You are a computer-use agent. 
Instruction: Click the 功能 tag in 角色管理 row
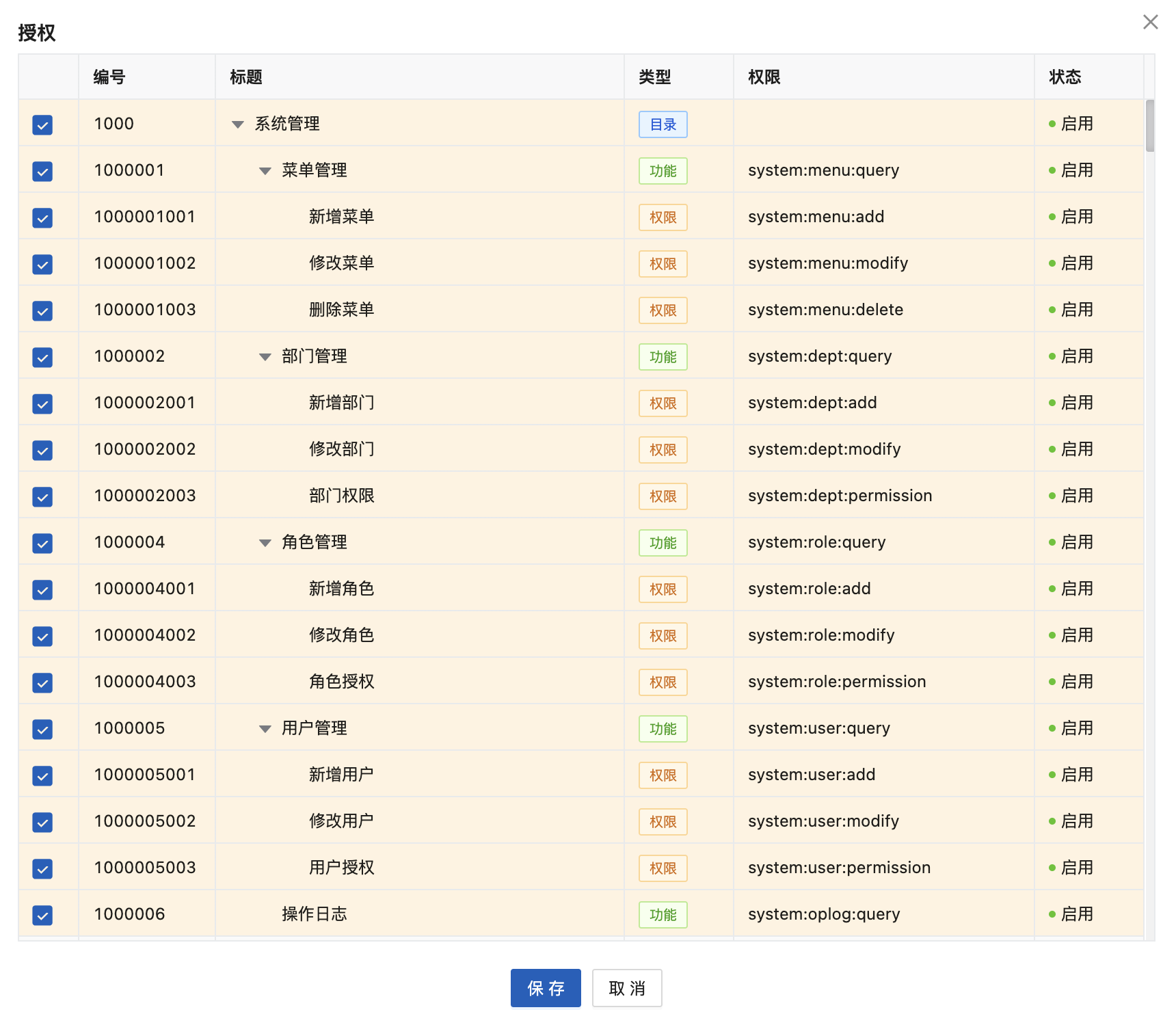[x=663, y=543]
